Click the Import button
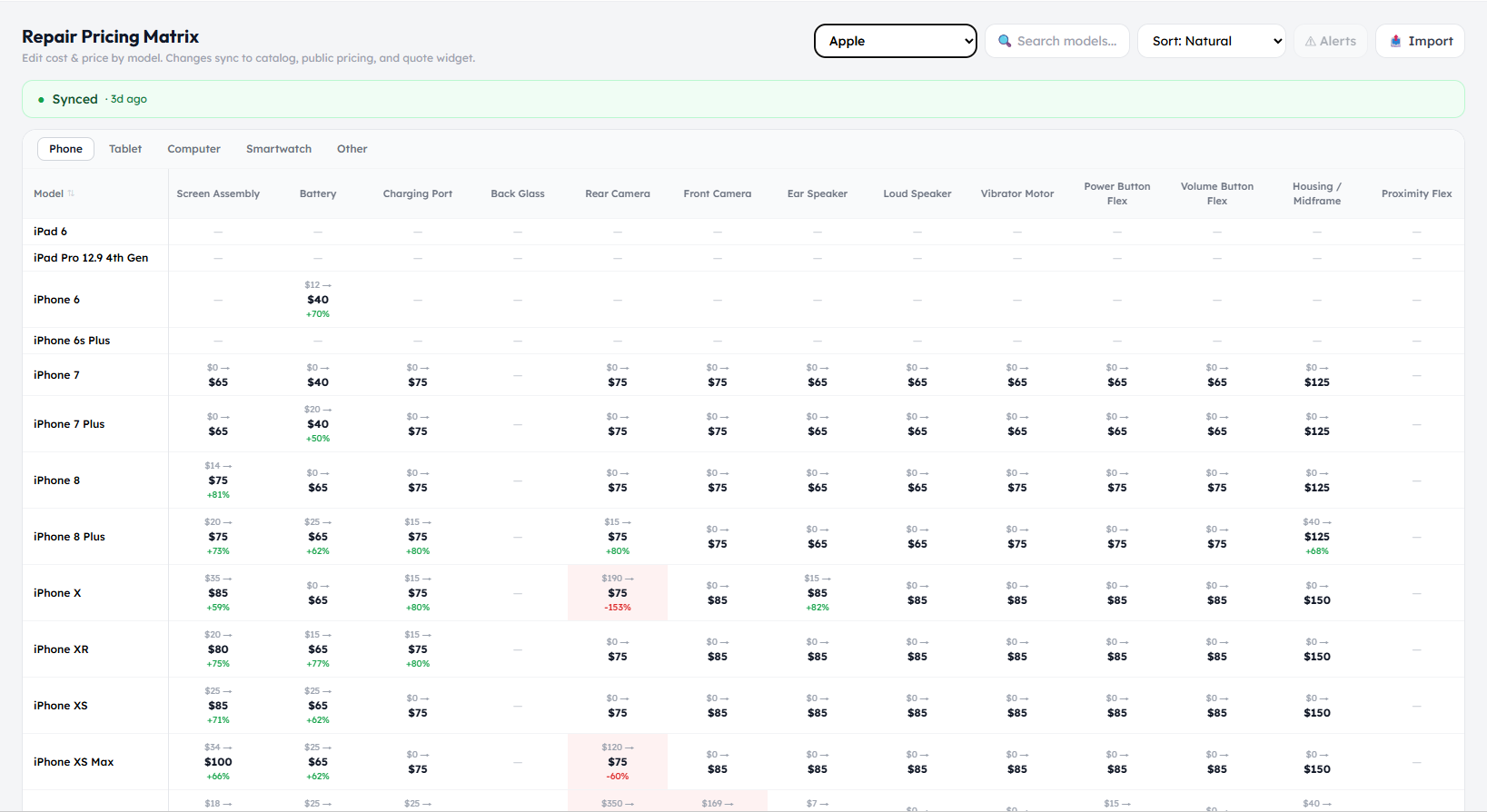Viewport: 1487px width, 812px height. (x=1420, y=41)
